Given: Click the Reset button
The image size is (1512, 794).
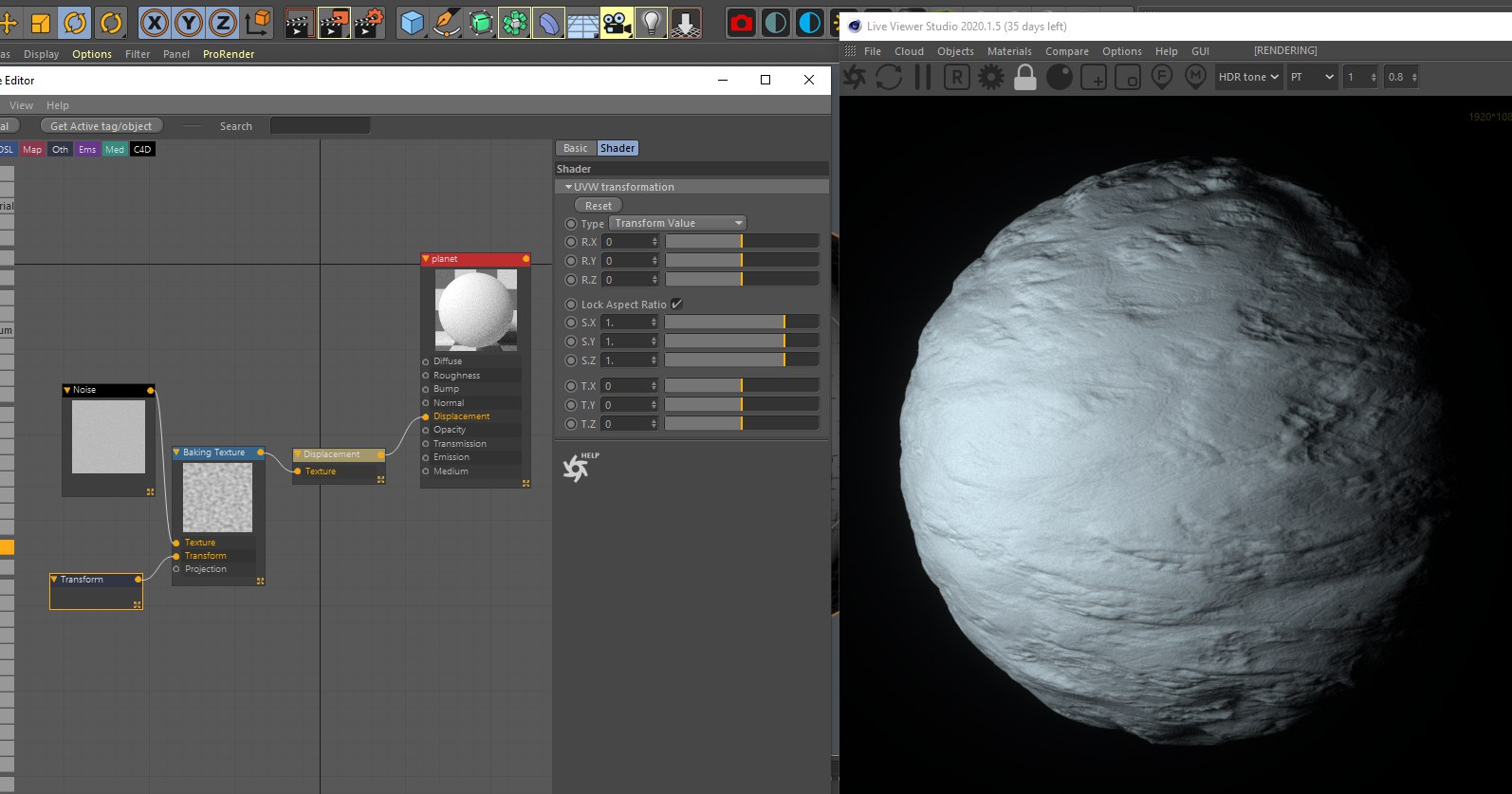Looking at the screenshot, I should click(599, 206).
